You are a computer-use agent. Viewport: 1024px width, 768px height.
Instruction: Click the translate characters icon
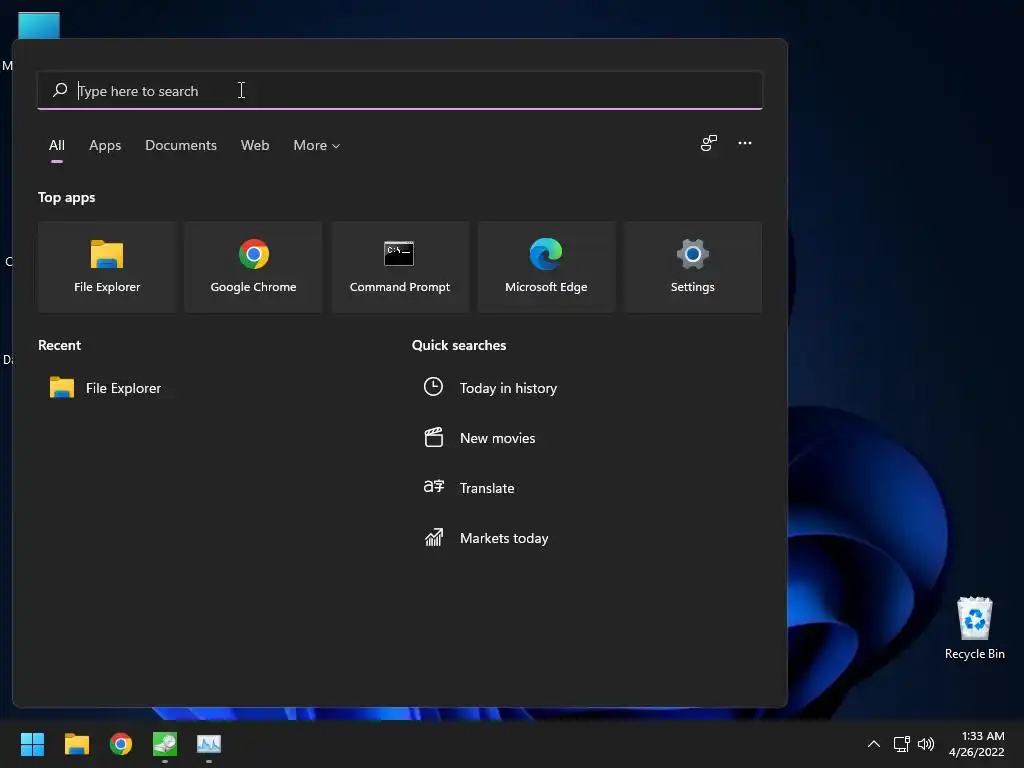point(434,487)
